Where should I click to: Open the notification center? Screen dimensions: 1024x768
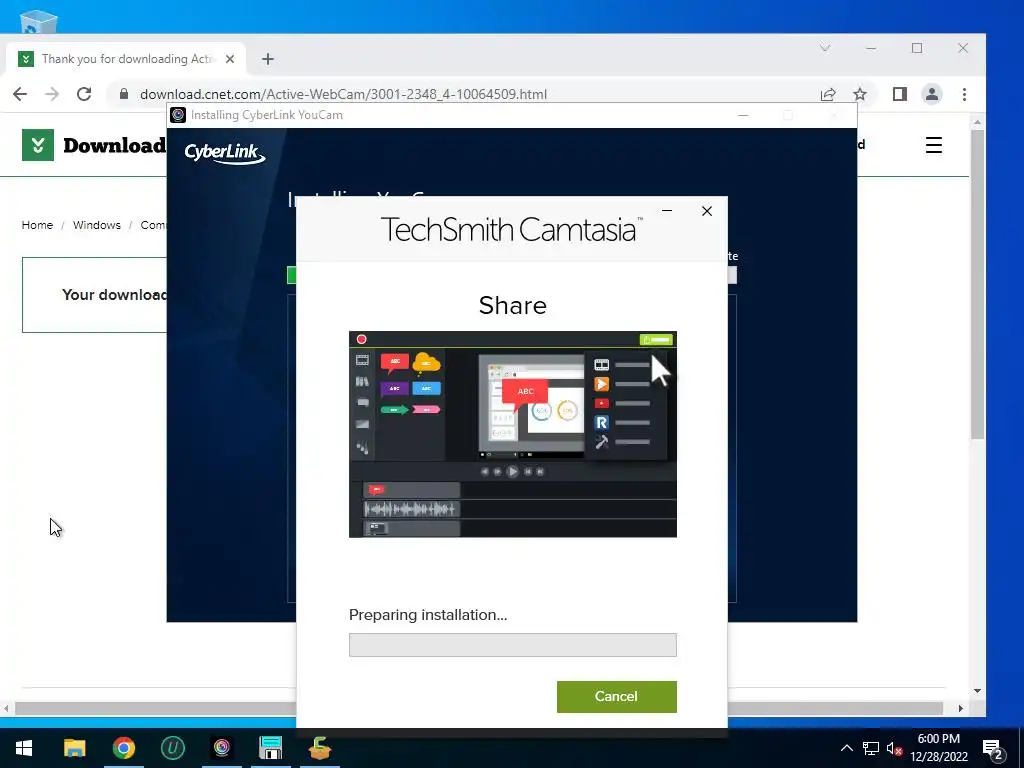click(993, 748)
